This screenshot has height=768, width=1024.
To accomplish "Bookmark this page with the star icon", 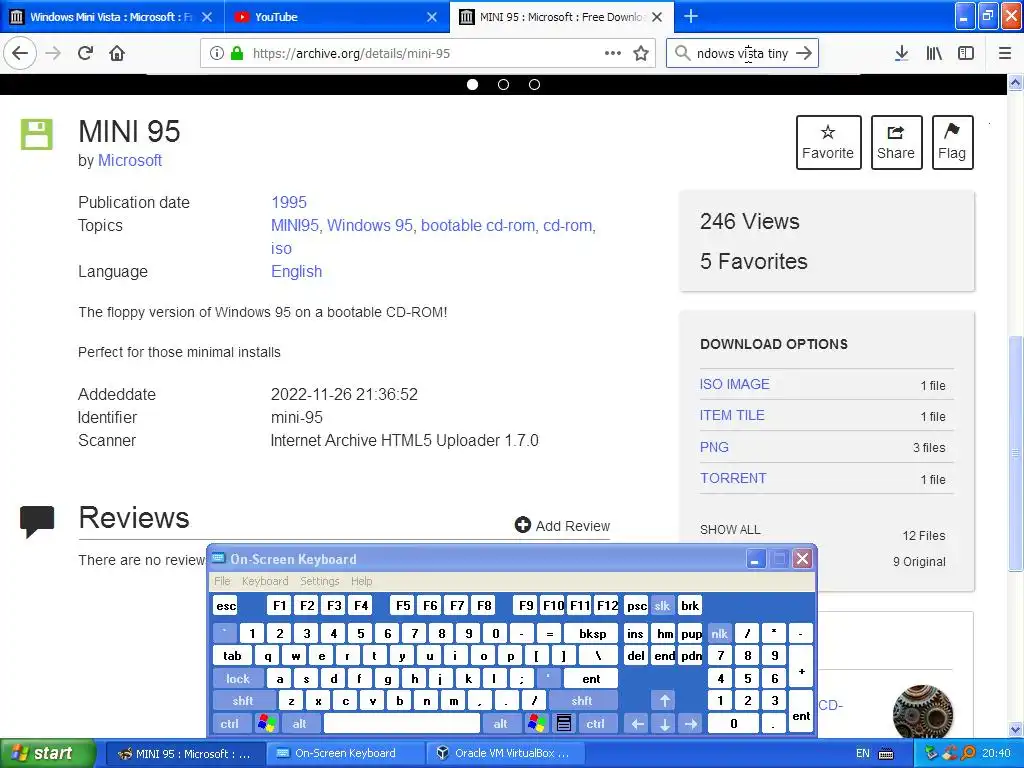I will [x=641, y=54].
